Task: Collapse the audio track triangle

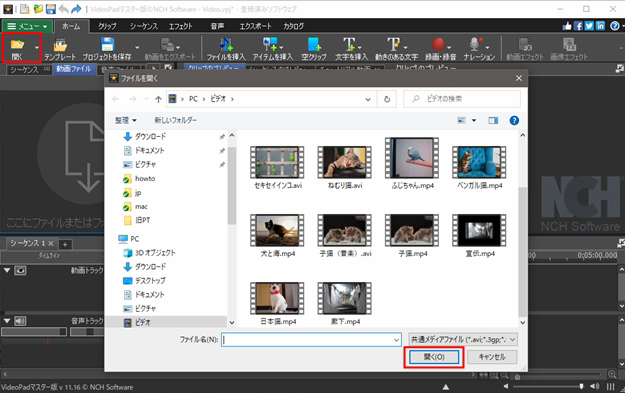Action: [x=7, y=320]
